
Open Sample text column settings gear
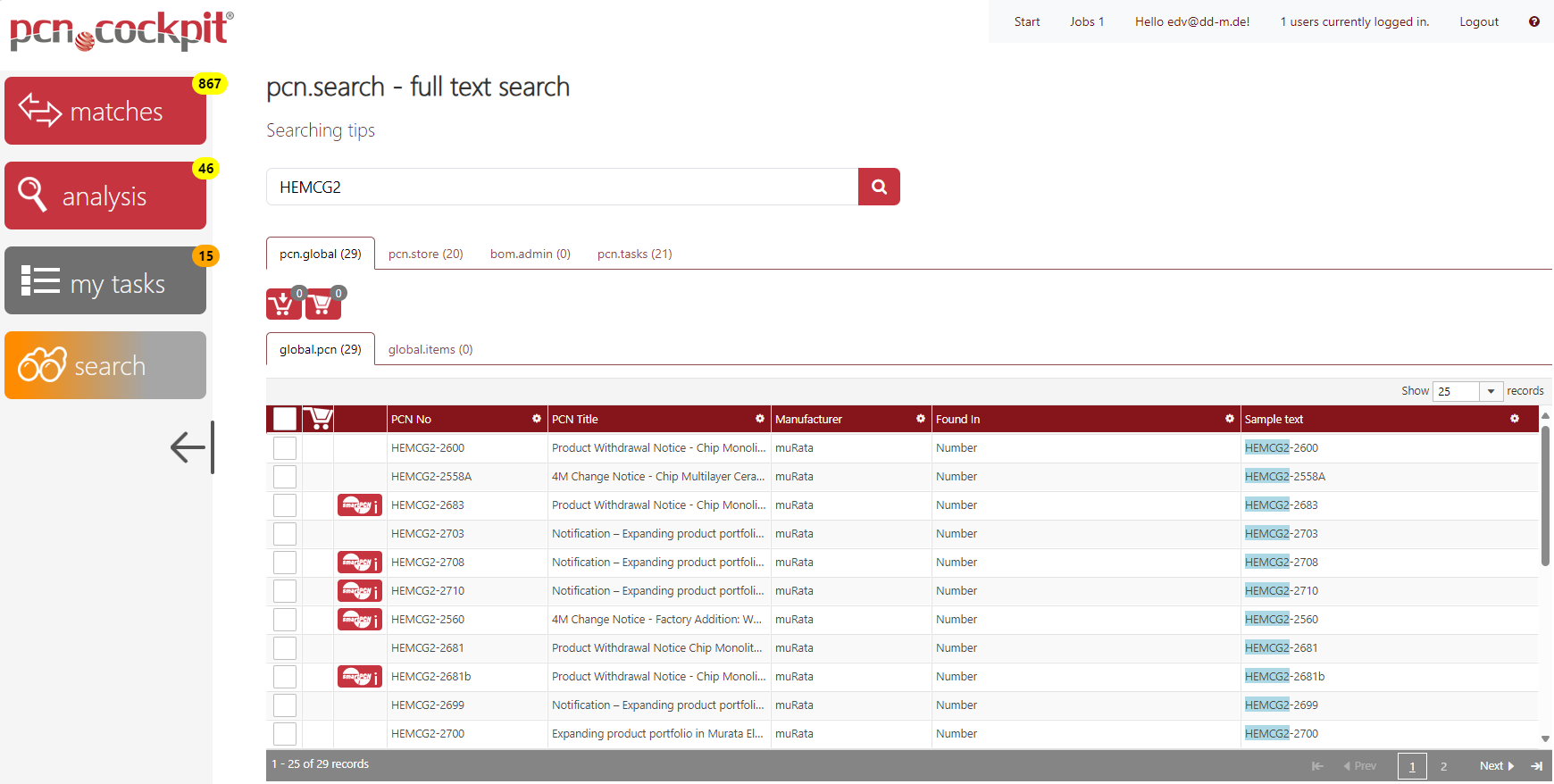click(x=1515, y=419)
